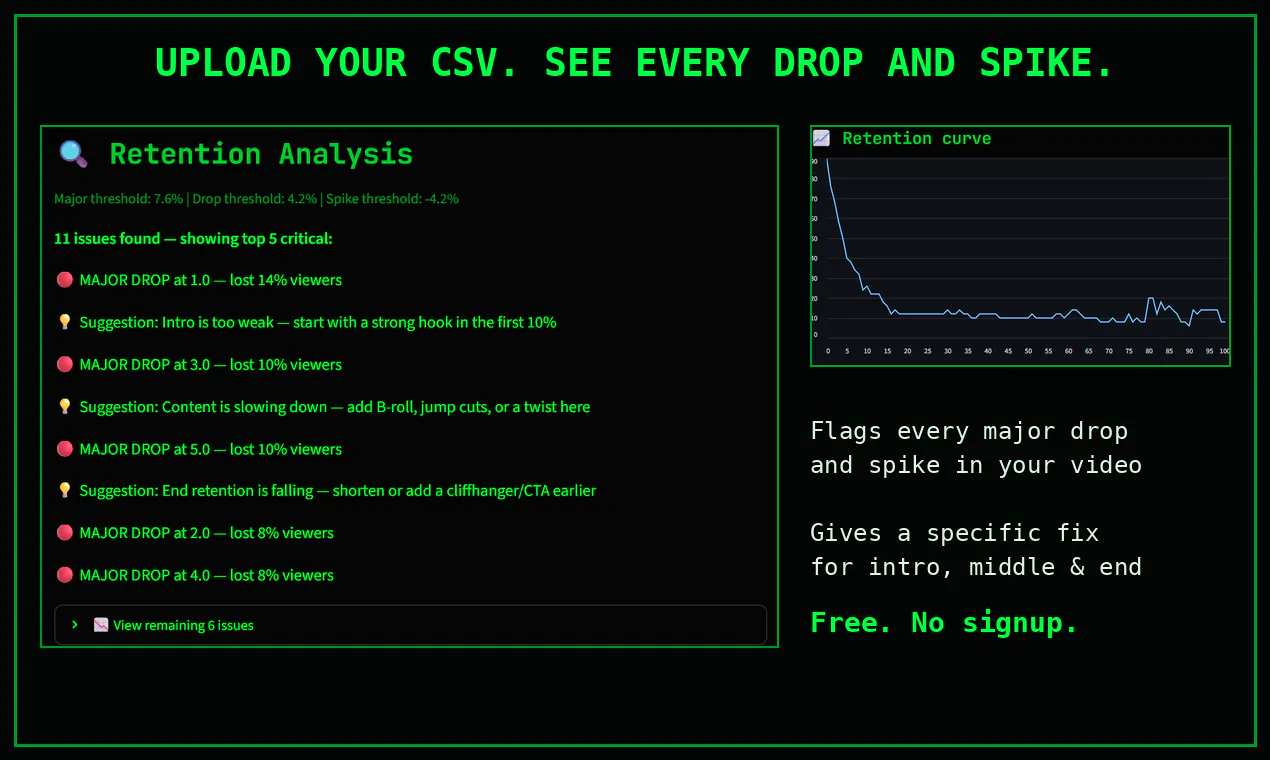Screen dimensions: 1270x760
Task: Click 'MAJOR DROP at 2.0 — lost 8% viewers'
Action: [207, 533]
